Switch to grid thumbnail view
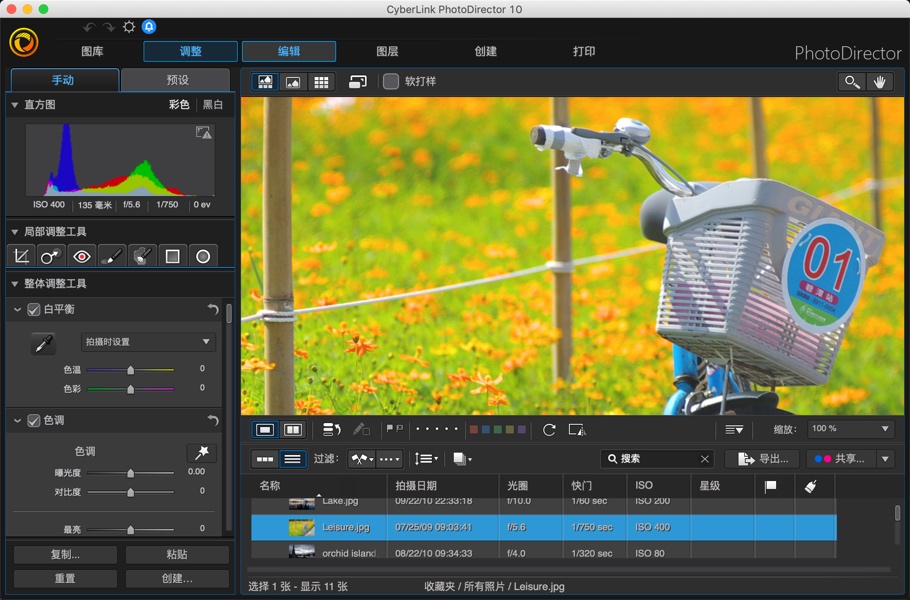This screenshot has width=910, height=600. (x=321, y=81)
